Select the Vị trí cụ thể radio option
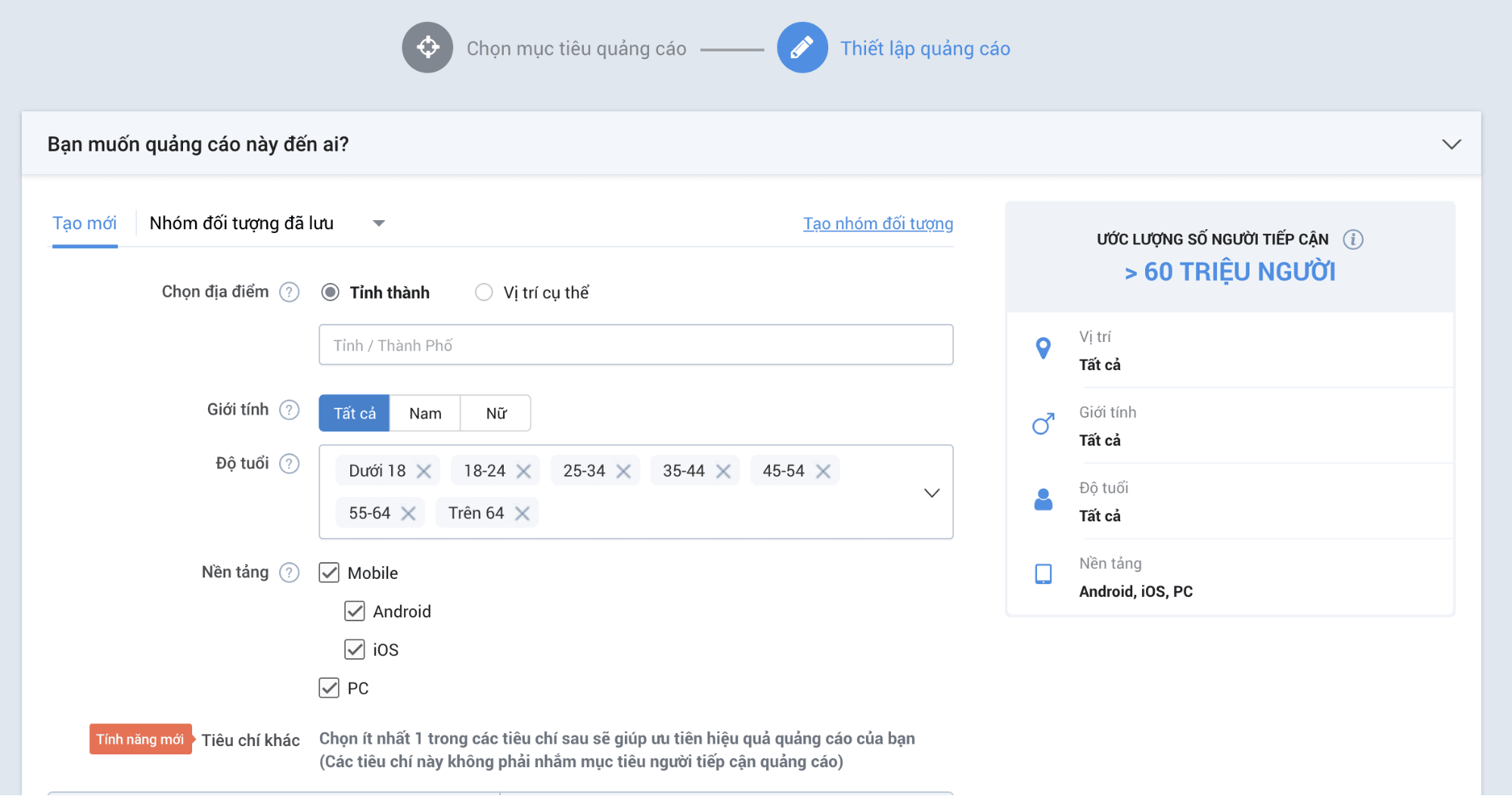 (x=484, y=292)
